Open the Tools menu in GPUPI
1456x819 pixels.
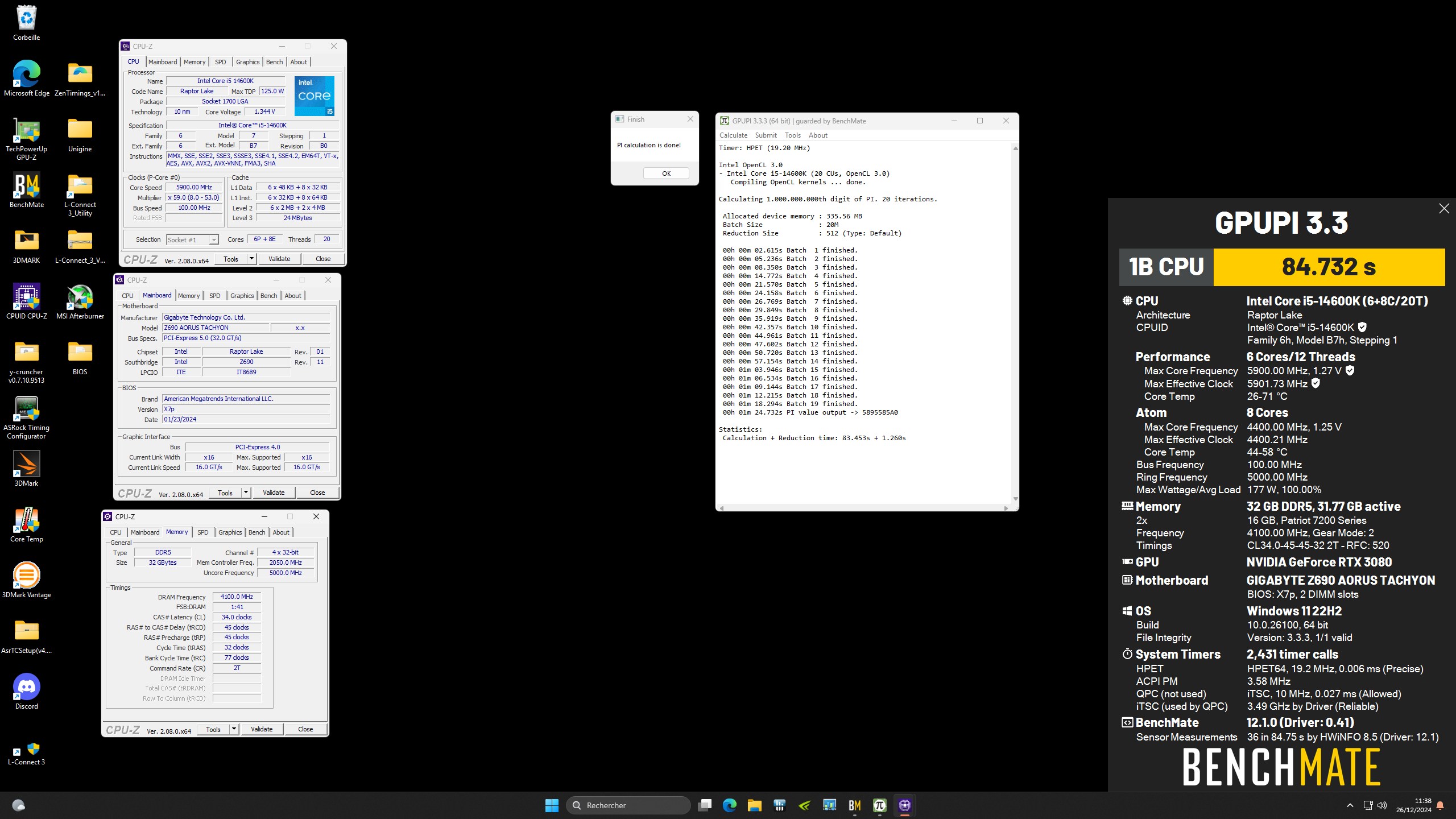[792, 135]
